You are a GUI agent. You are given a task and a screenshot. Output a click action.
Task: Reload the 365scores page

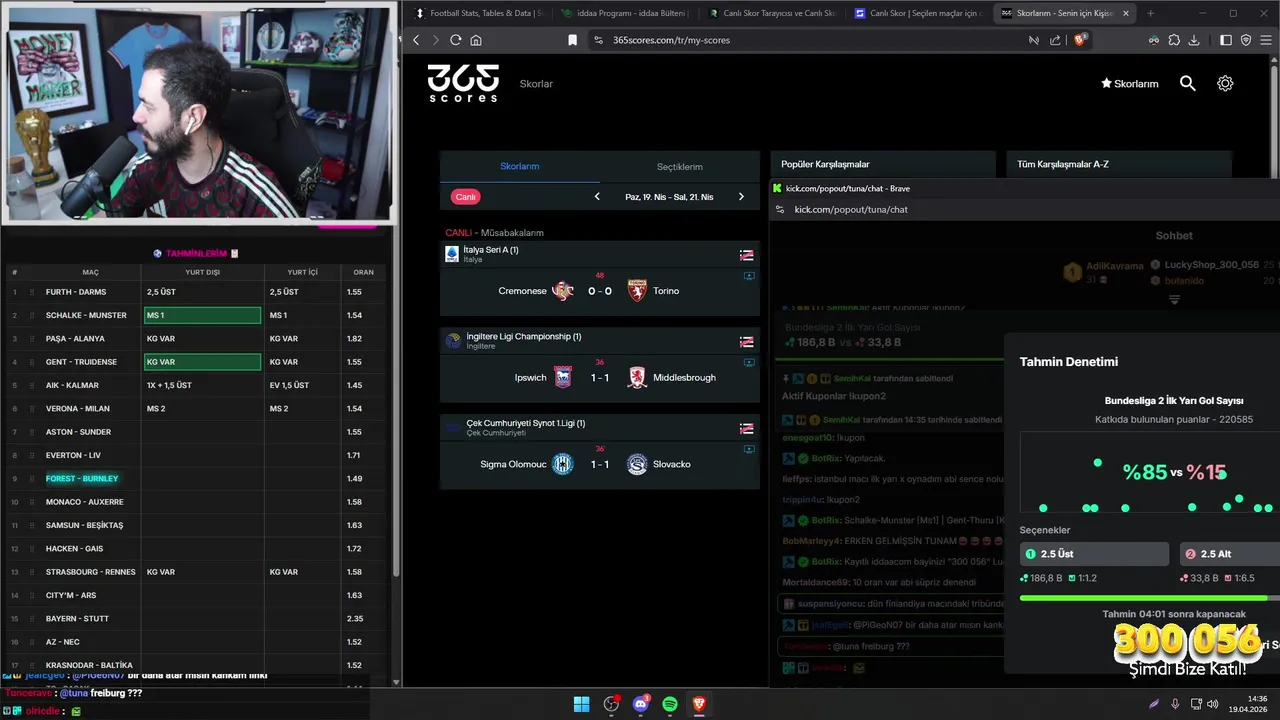tap(455, 40)
